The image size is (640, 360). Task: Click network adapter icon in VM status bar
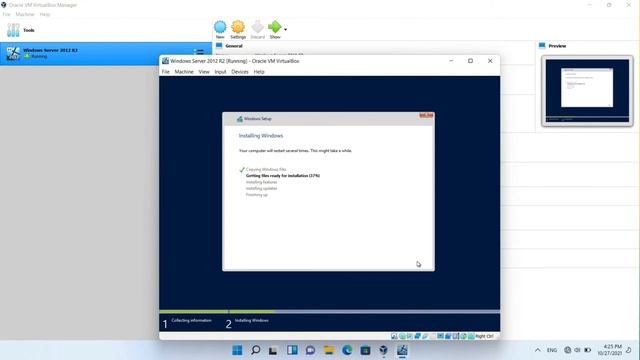[418, 336]
